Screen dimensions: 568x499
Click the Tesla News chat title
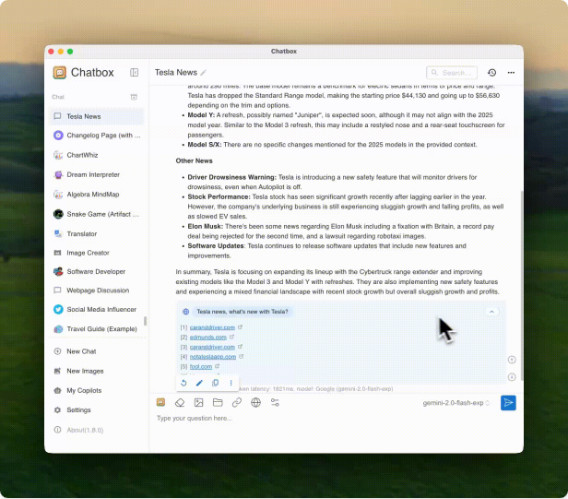176,73
